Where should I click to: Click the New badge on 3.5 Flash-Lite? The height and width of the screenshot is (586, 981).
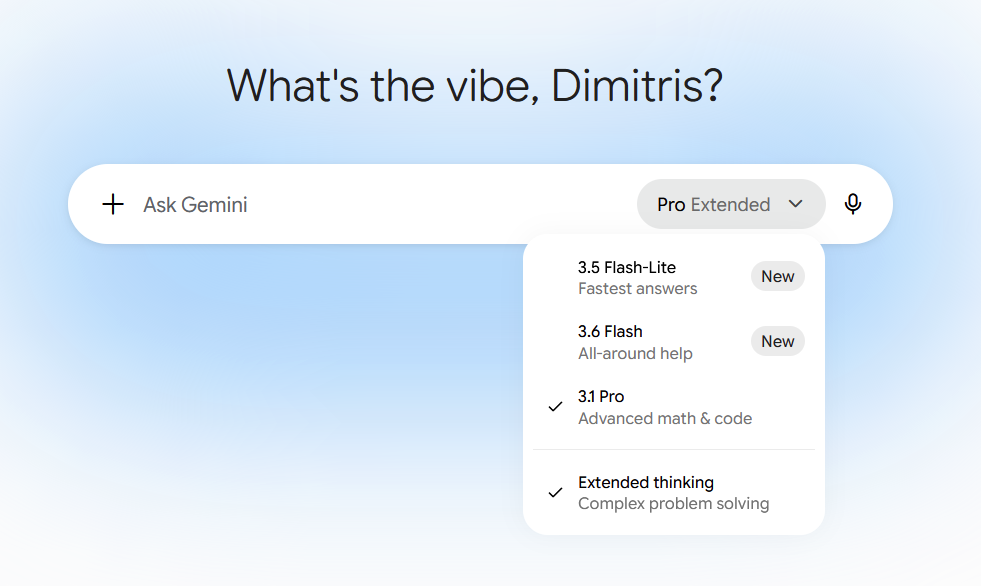tap(778, 276)
